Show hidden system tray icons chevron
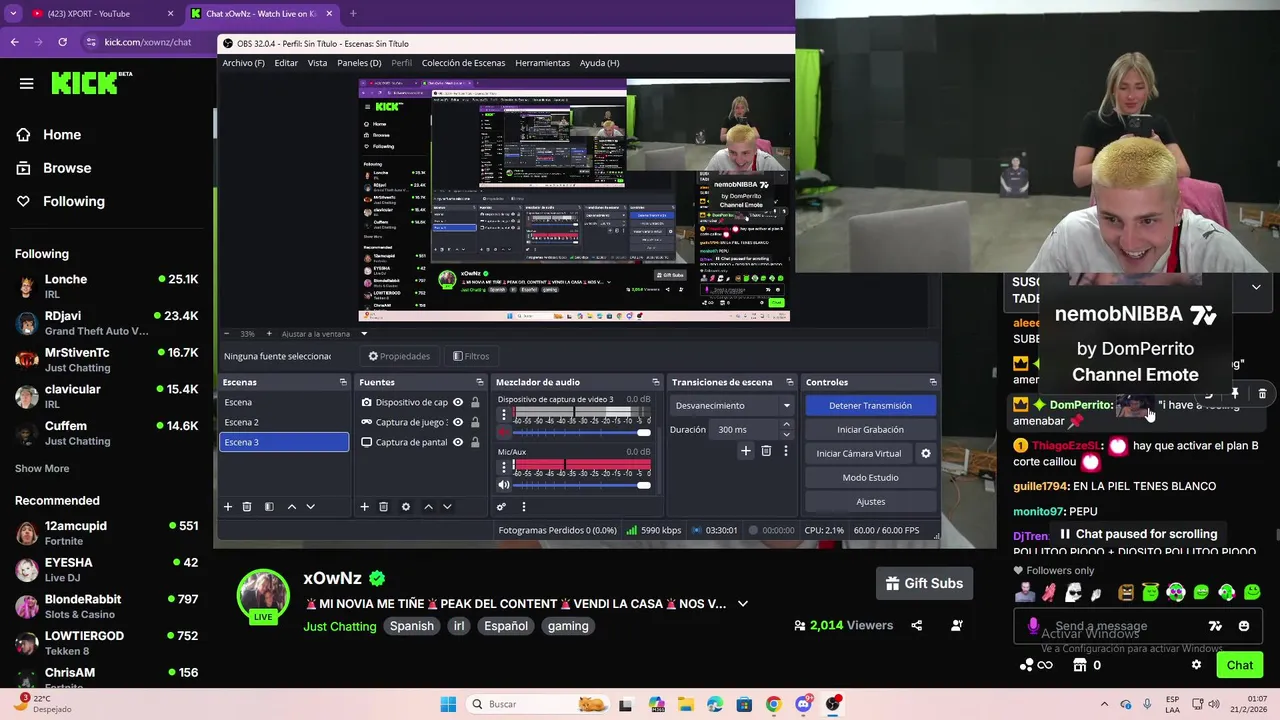Viewport: 1280px width, 720px height. [x=1104, y=704]
